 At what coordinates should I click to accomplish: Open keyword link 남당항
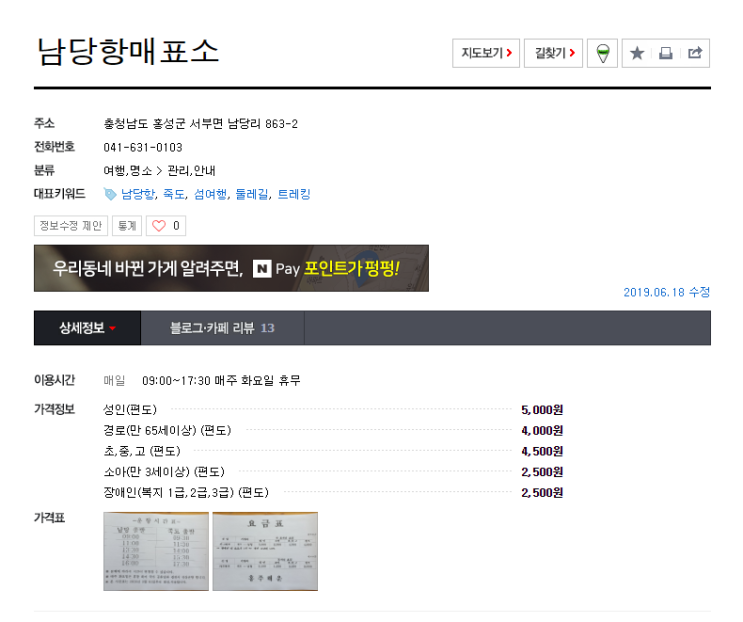click(x=138, y=194)
